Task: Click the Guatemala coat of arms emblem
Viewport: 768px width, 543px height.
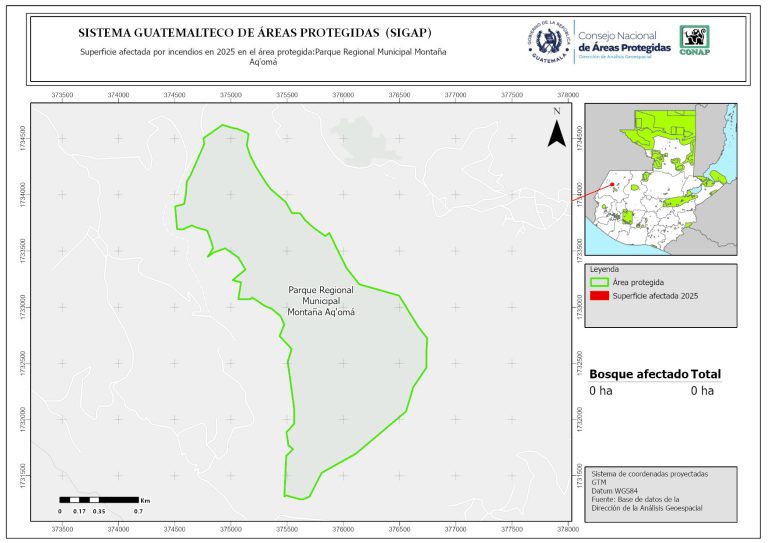Action: coord(547,42)
